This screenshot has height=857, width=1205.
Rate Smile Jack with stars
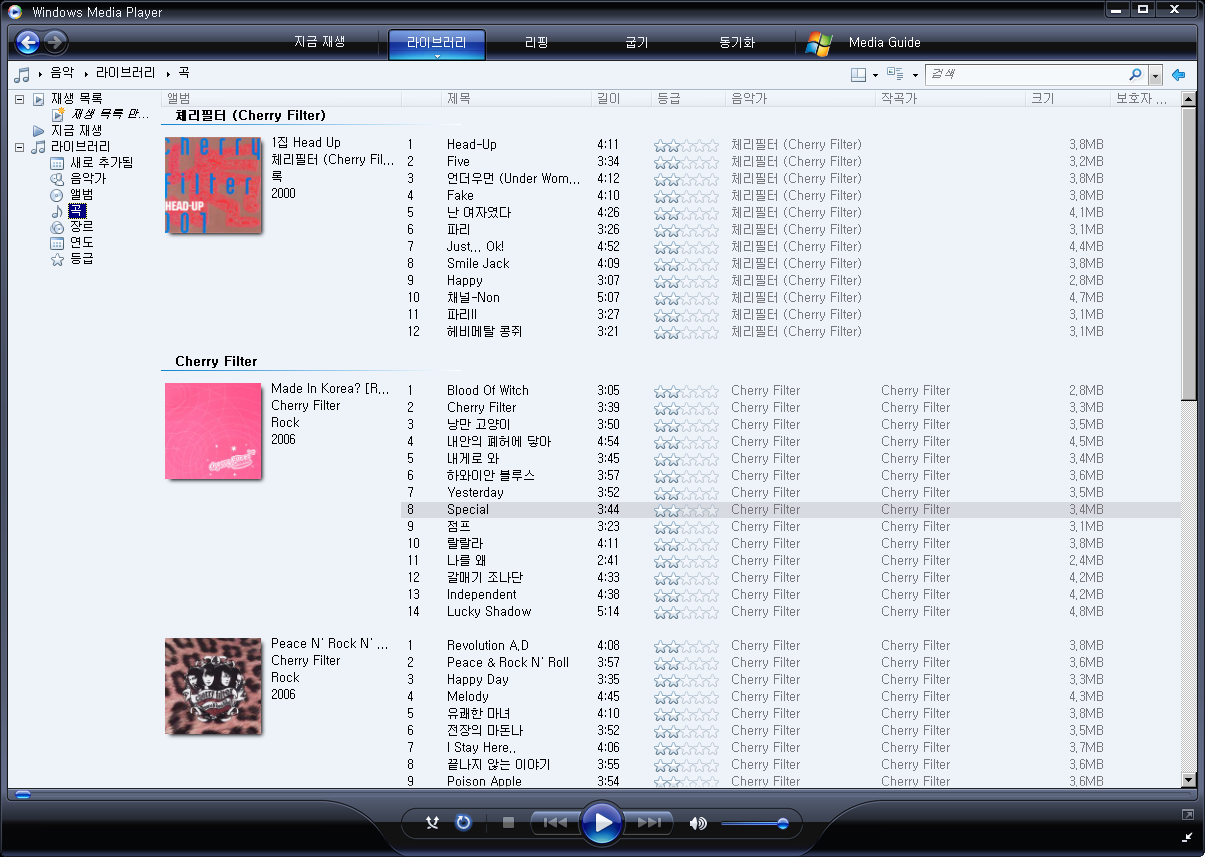686,264
